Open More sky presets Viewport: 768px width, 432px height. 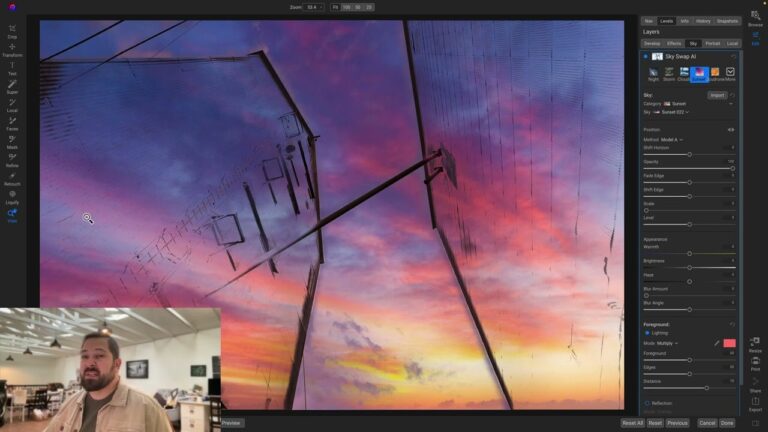pyautogui.click(x=730, y=74)
